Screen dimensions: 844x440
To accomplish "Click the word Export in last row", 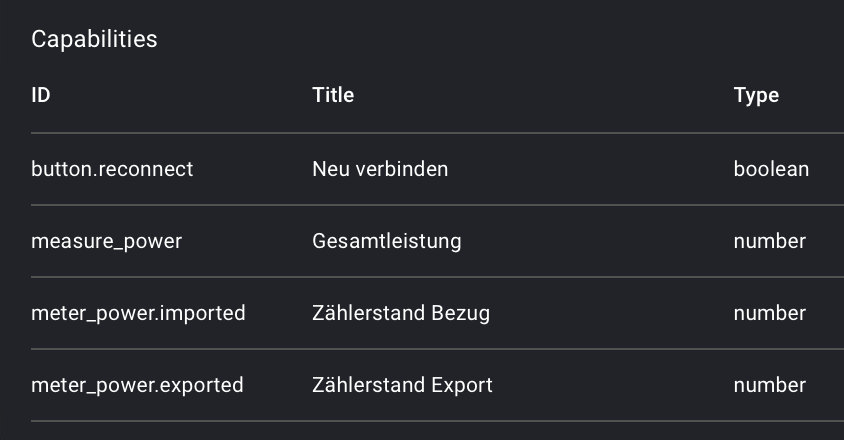I will 462,385.
